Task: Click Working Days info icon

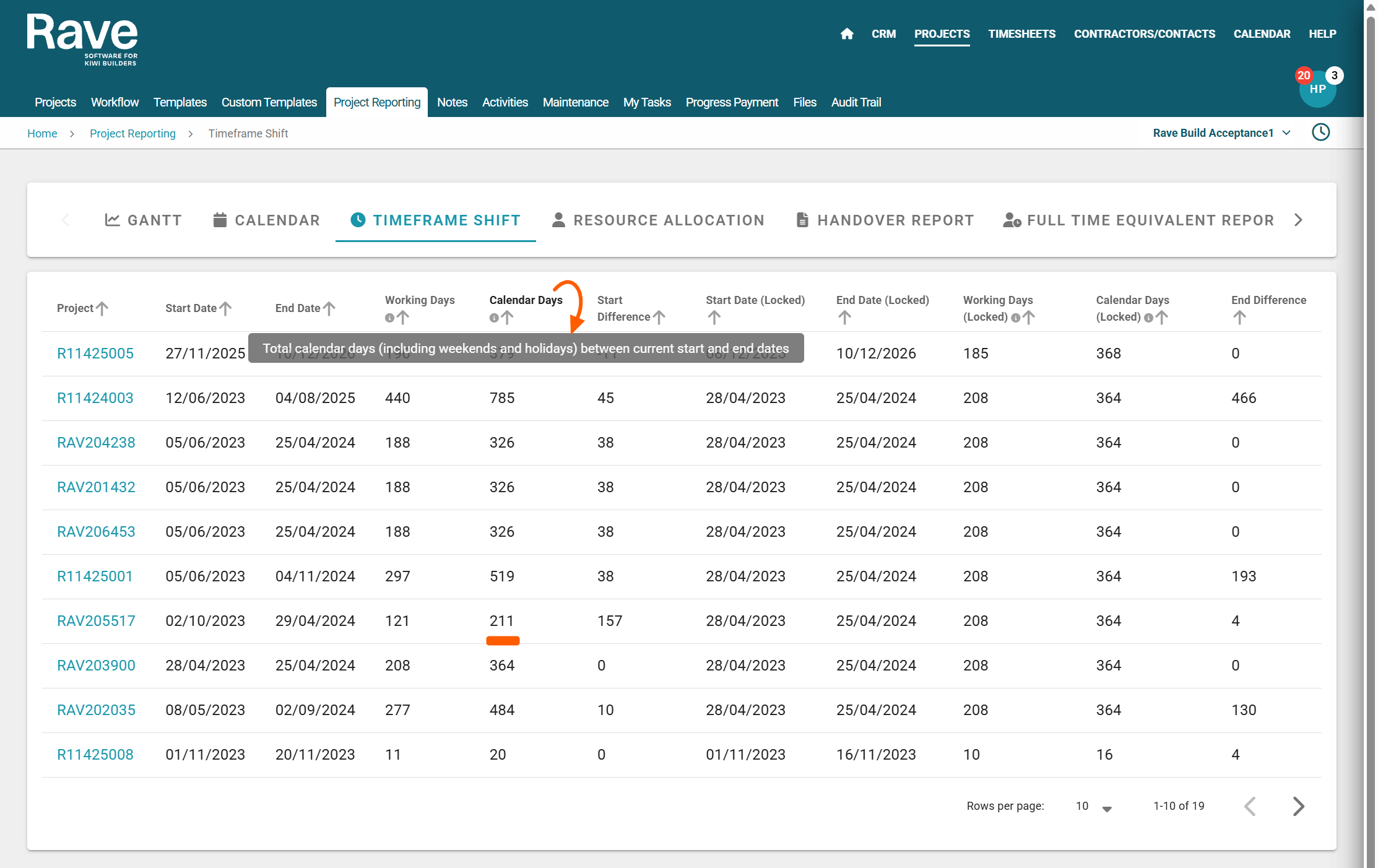Action: point(389,318)
